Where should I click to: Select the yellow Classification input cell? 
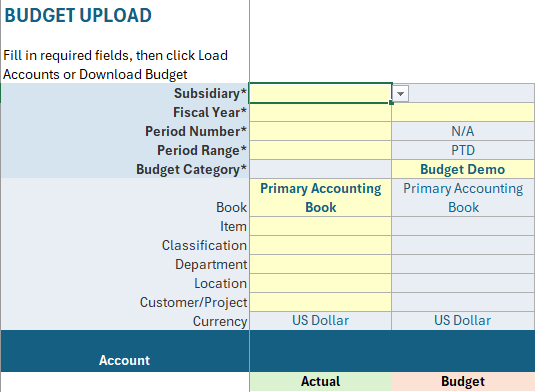point(321,245)
